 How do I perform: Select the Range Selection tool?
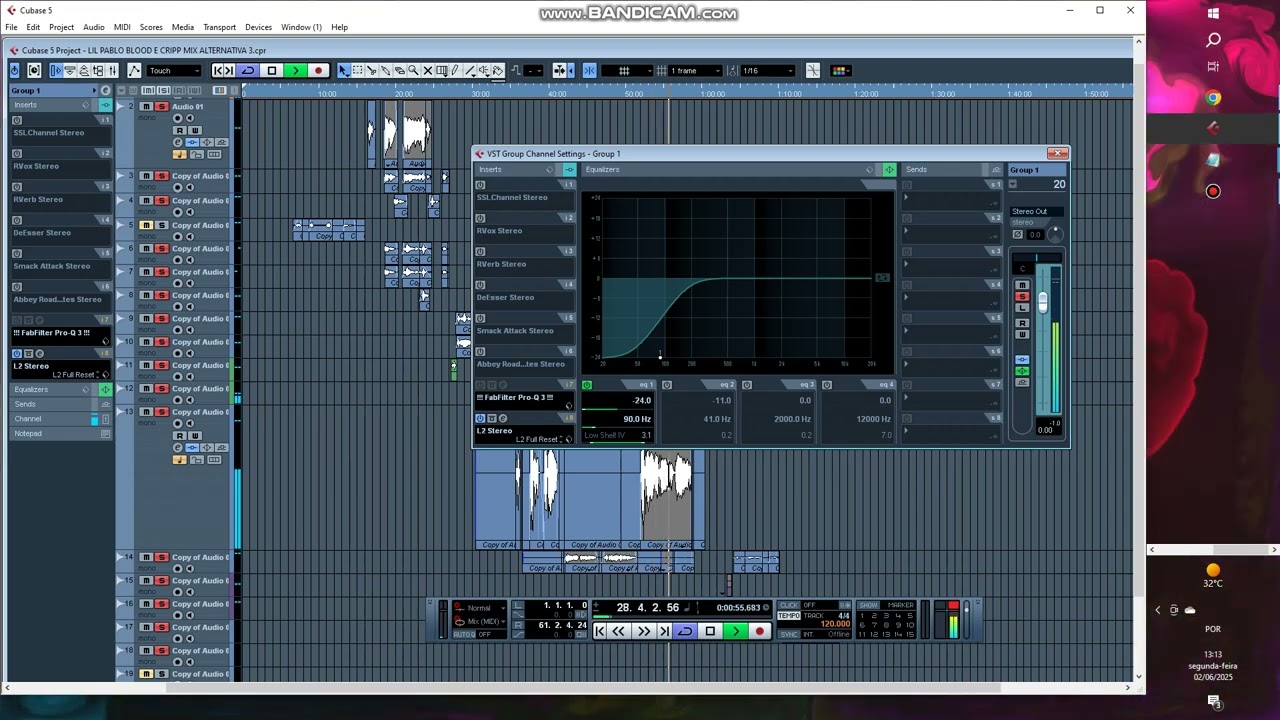point(357,70)
